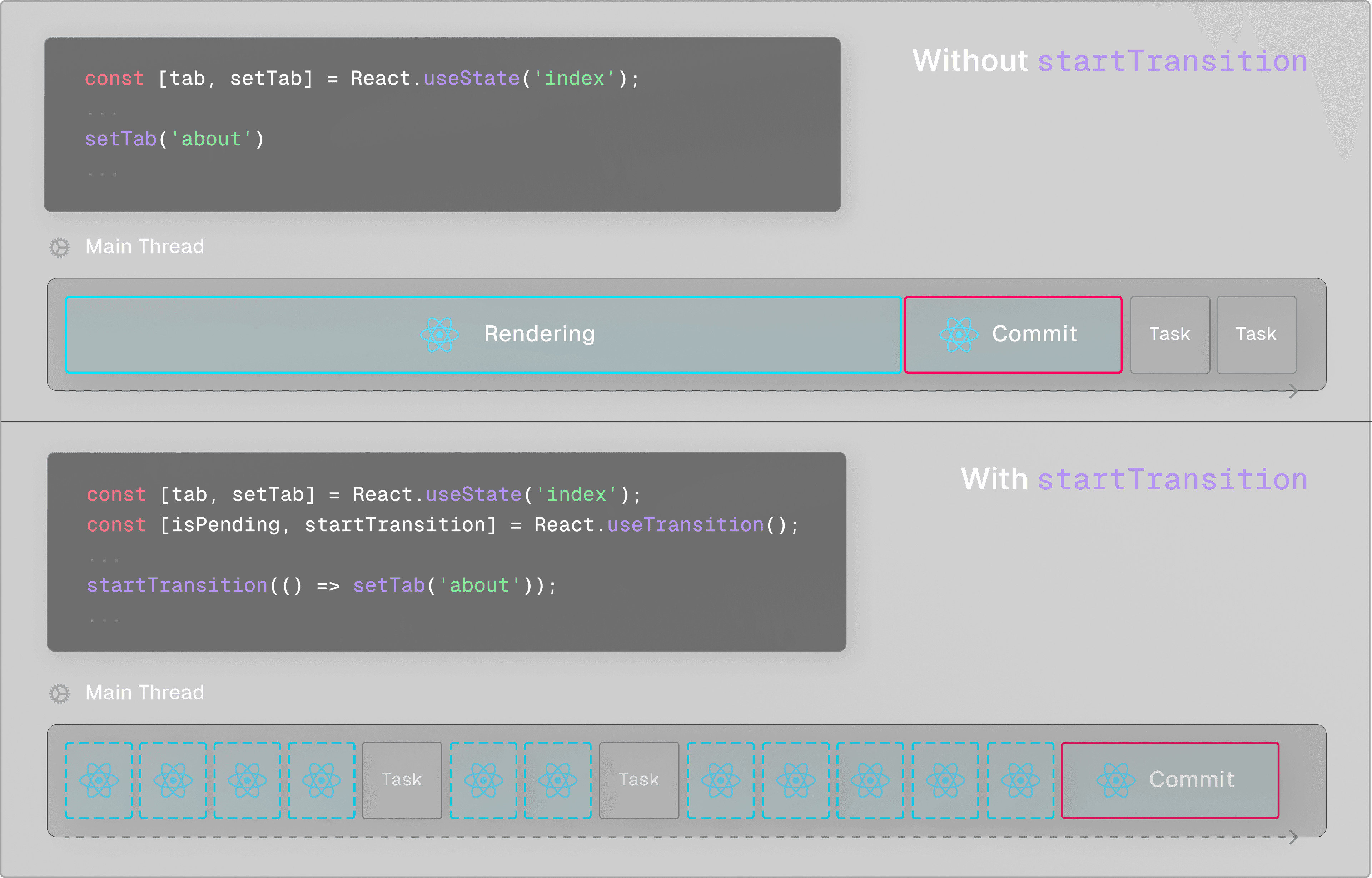Screen dimensions: 1372x878
Task: Click the 'With startTransition' heading
Action: [1134, 479]
